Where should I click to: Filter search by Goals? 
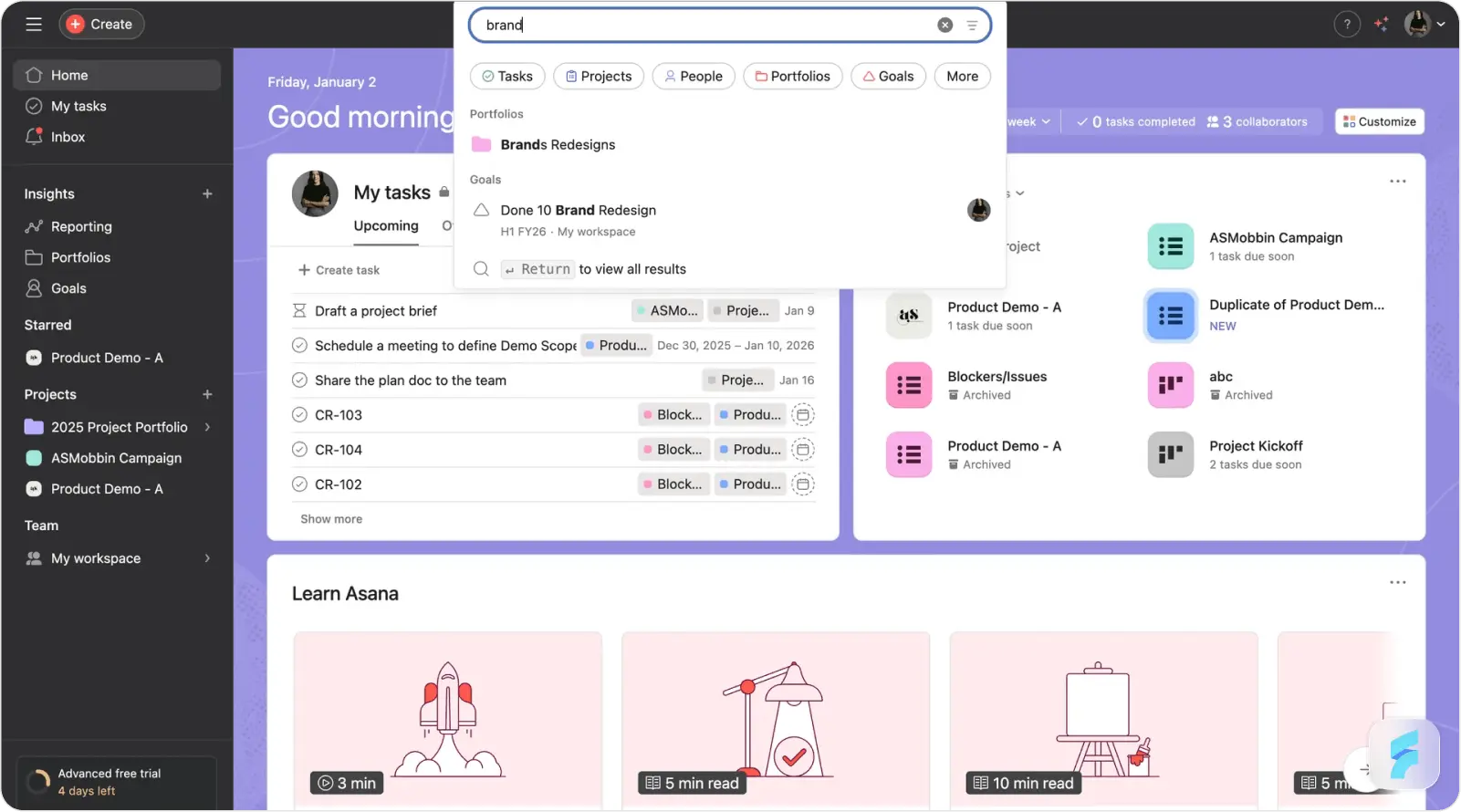[x=889, y=77]
